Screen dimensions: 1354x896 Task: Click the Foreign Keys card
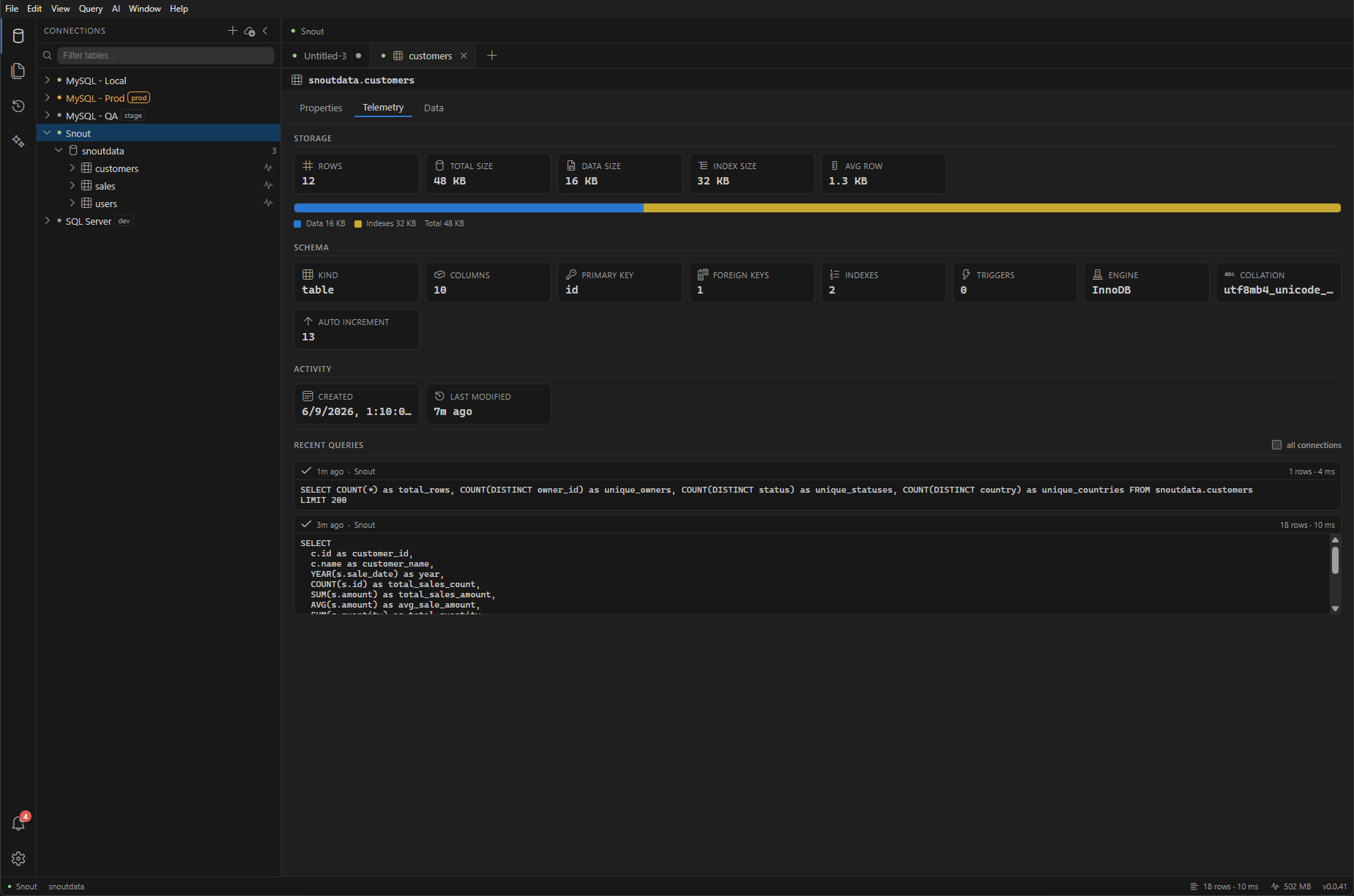(x=752, y=283)
